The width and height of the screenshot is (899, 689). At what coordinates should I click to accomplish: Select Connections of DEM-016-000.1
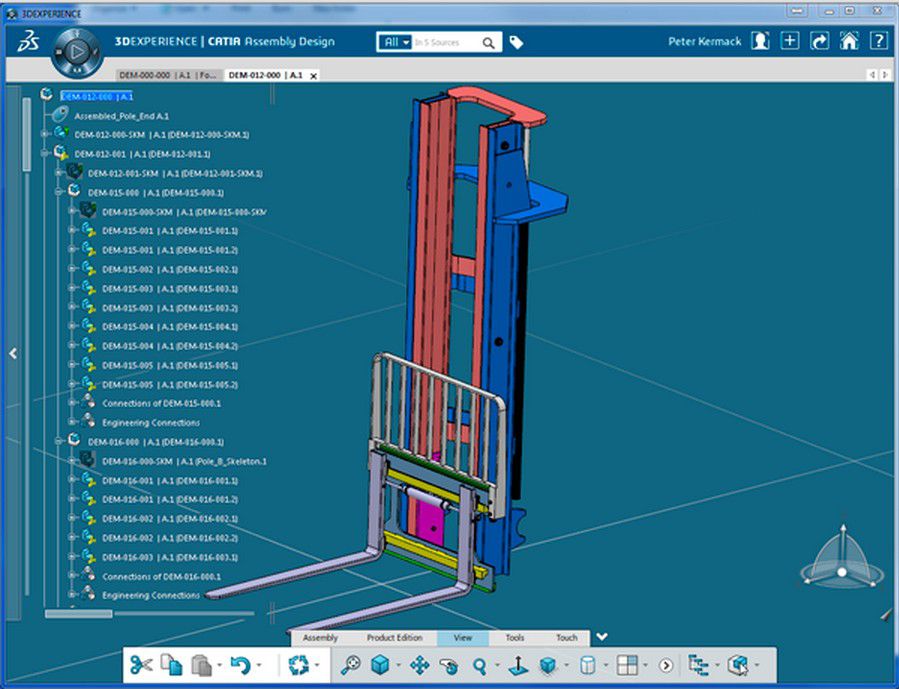pyautogui.click(x=161, y=576)
